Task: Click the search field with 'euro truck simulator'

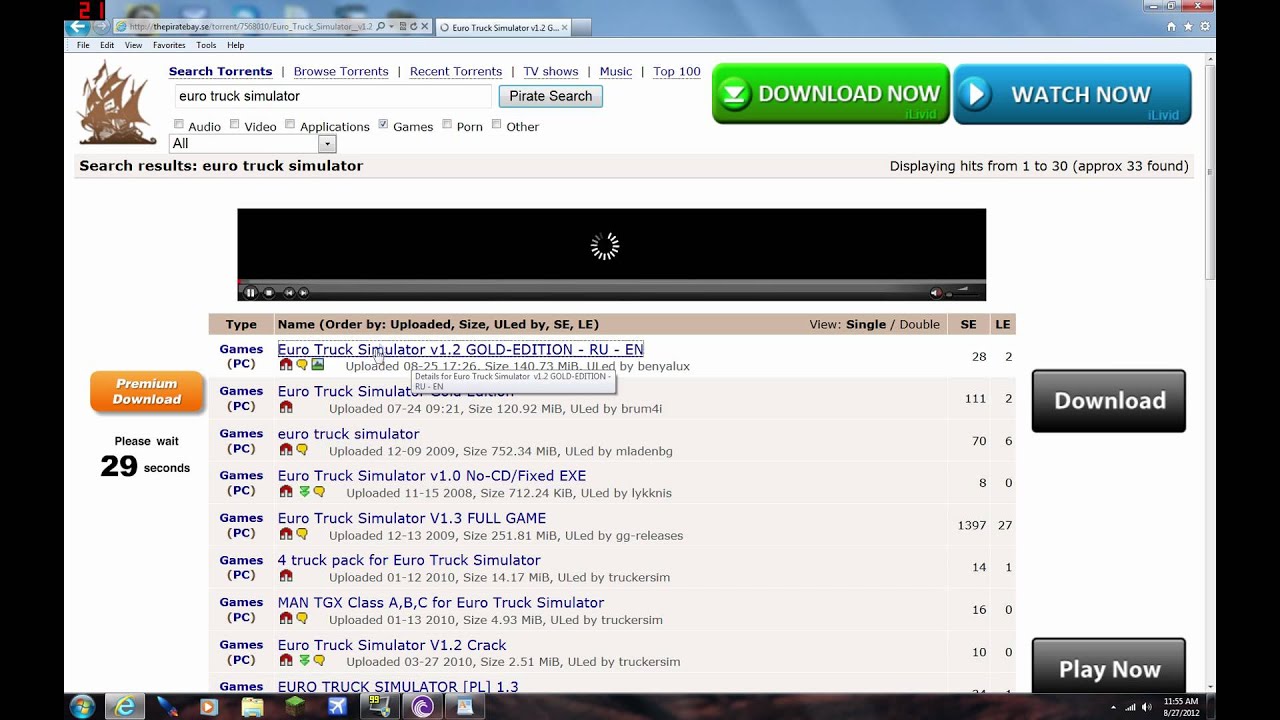Action: (333, 96)
